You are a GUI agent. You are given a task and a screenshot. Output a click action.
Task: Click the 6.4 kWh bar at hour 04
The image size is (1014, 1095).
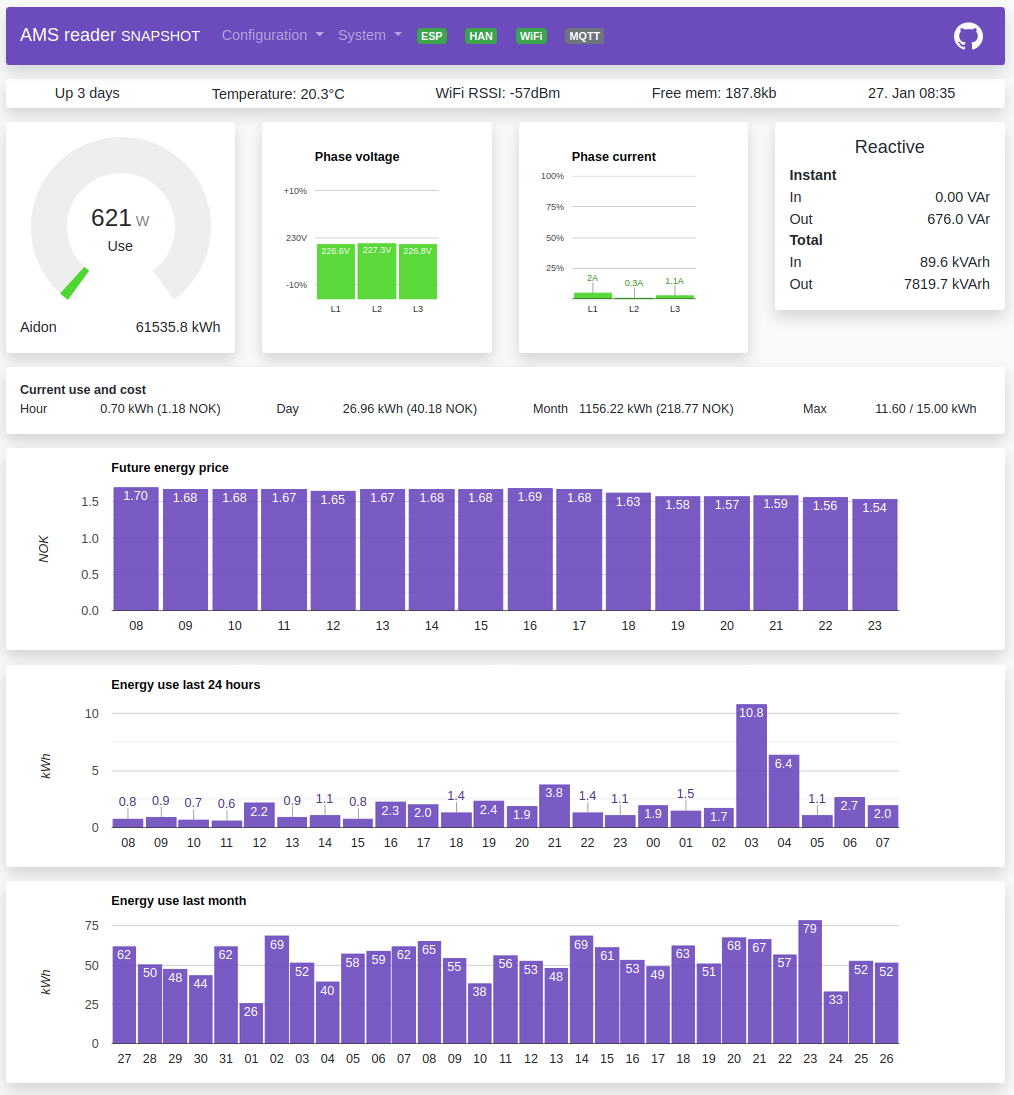click(784, 791)
